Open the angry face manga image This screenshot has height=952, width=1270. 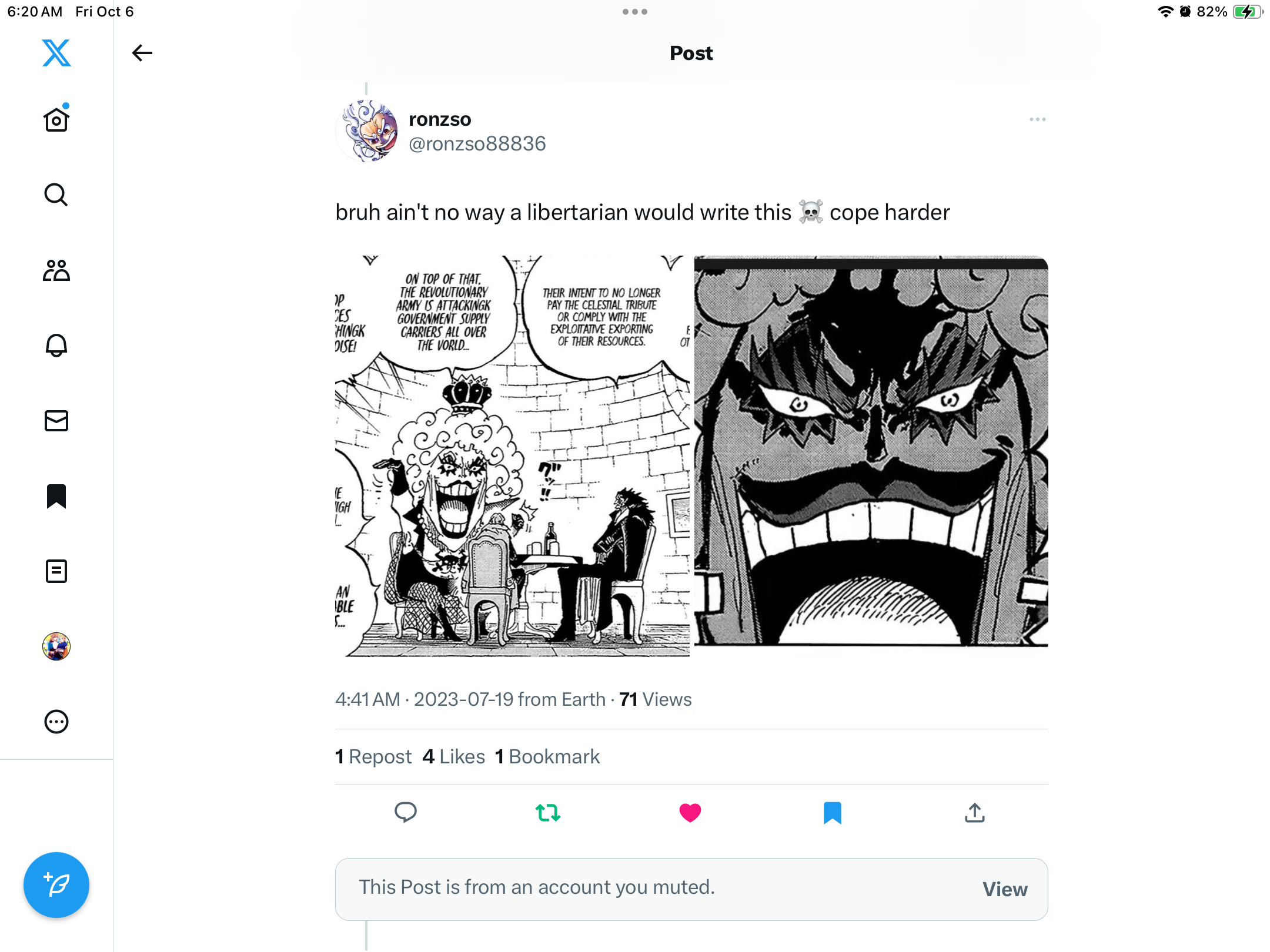point(871,451)
